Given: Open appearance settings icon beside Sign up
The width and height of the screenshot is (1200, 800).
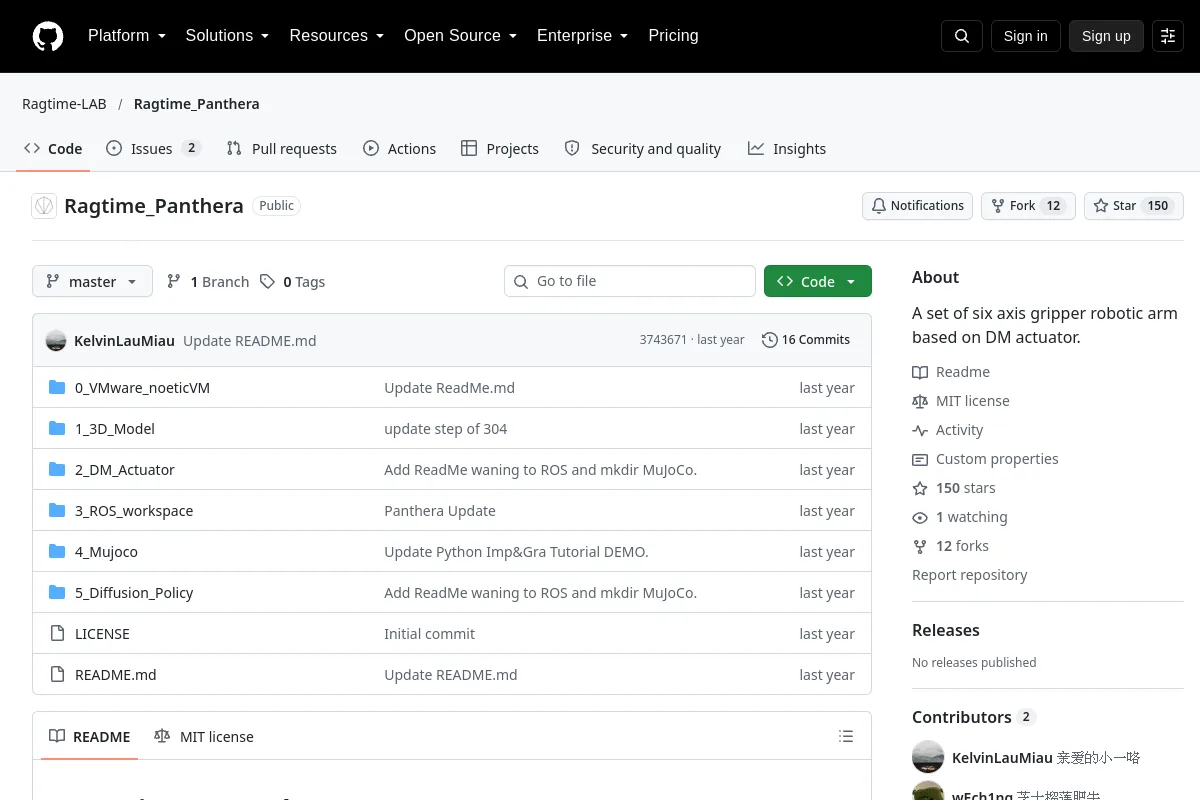Looking at the screenshot, I should [x=1168, y=36].
